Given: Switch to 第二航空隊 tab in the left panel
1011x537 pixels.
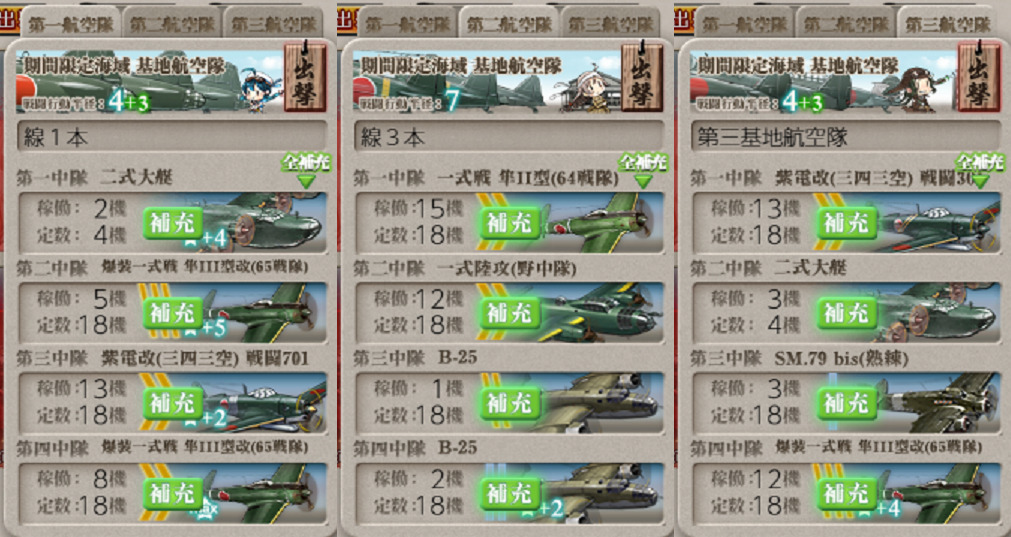Looking at the screenshot, I should [x=172, y=24].
